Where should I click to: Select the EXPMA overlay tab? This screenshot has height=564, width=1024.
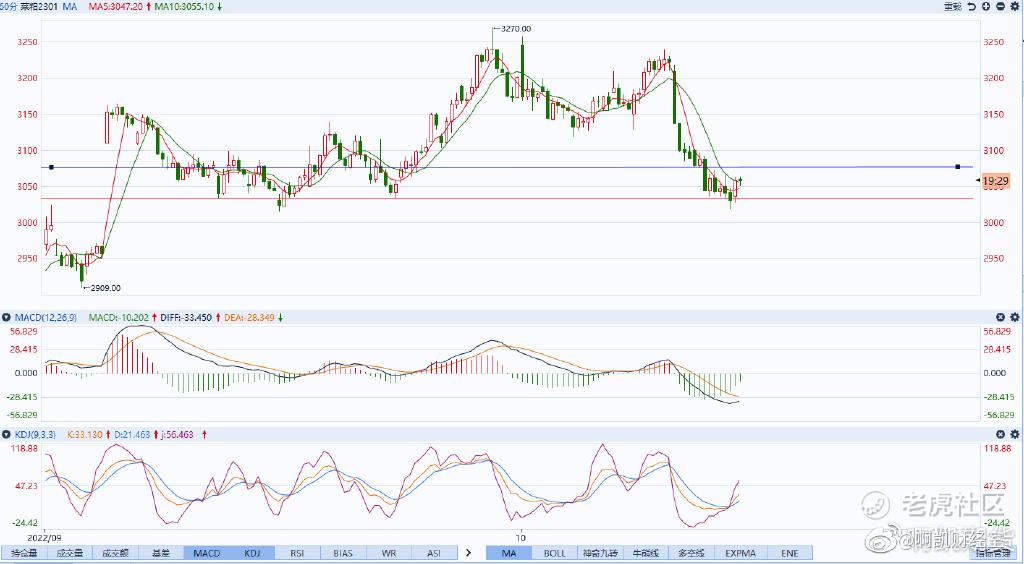click(x=741, y=553)
